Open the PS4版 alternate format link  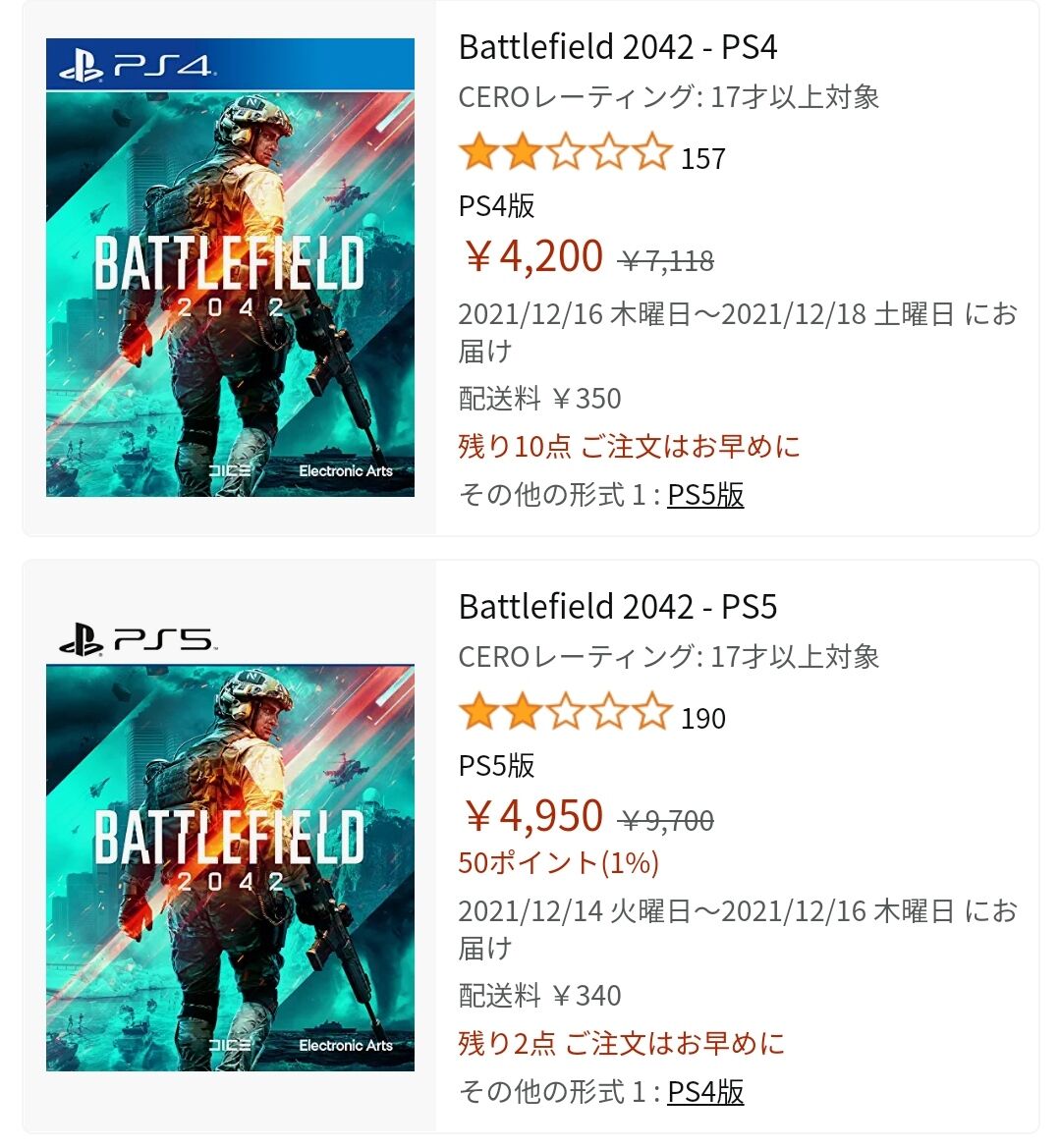(x=705, y=1091)
